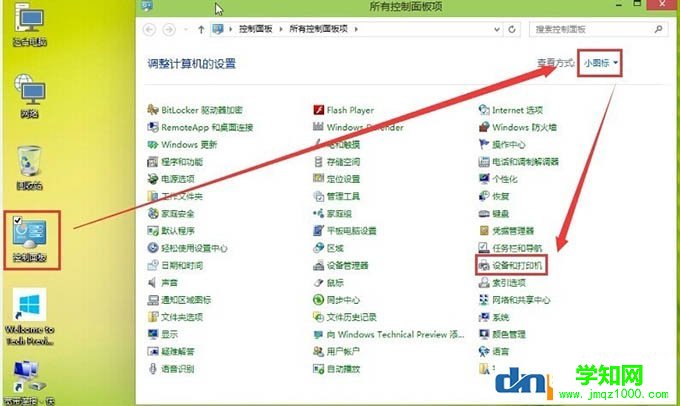This screenshot has height=406, width=680.
Task: Open the 日期和时间 icon
Action: 152,265
